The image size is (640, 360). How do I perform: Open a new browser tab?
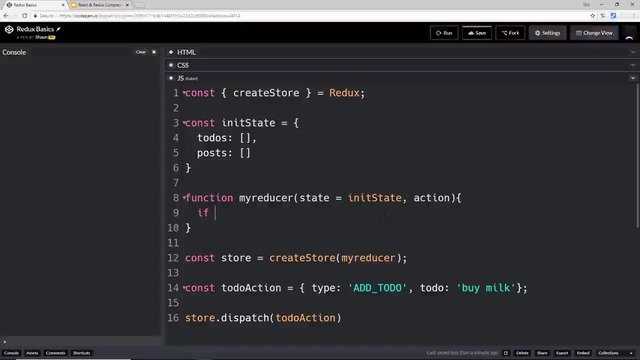tap(139, 5)
